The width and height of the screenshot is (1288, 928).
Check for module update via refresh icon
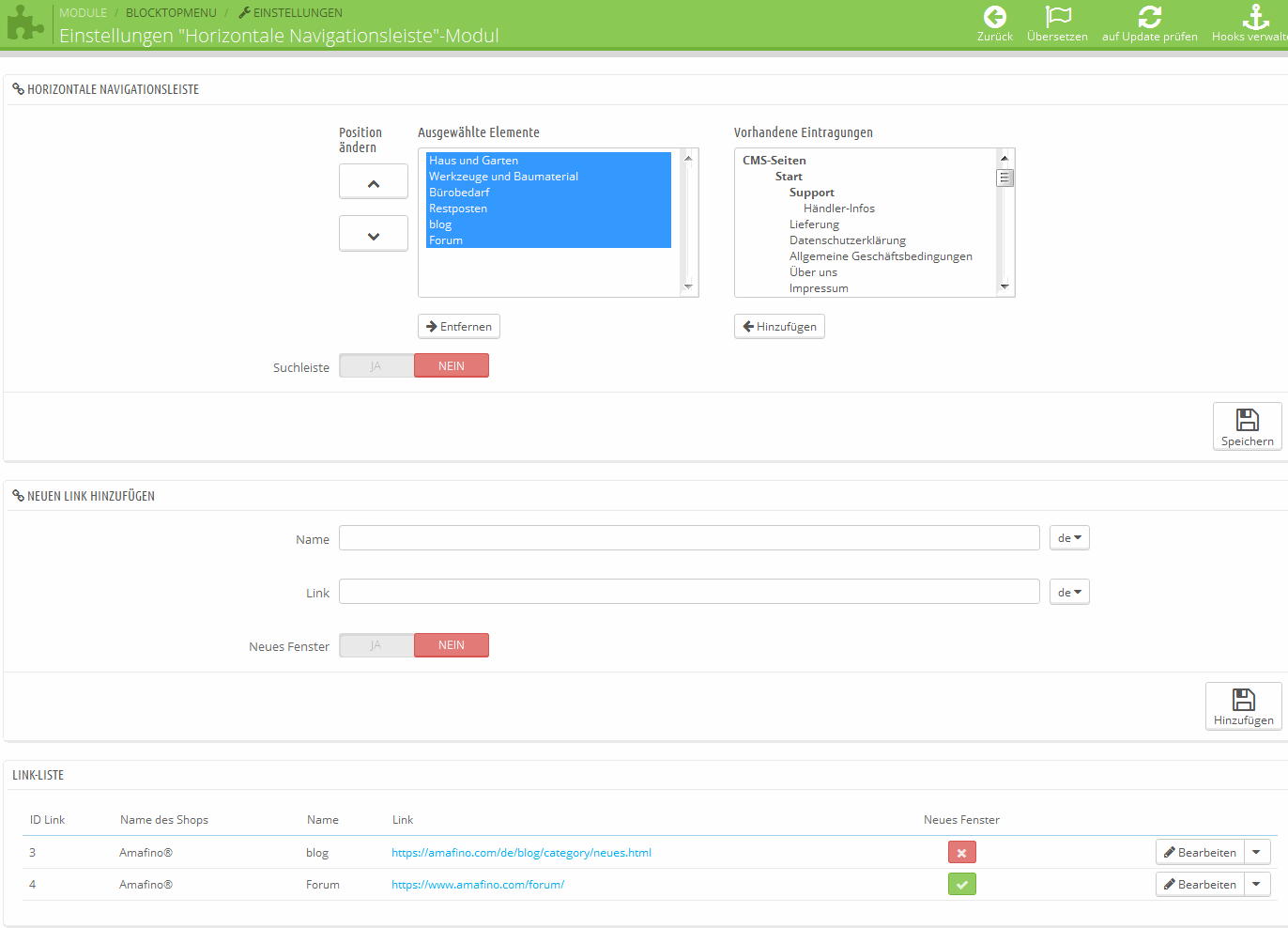[x=1150, y=17]
